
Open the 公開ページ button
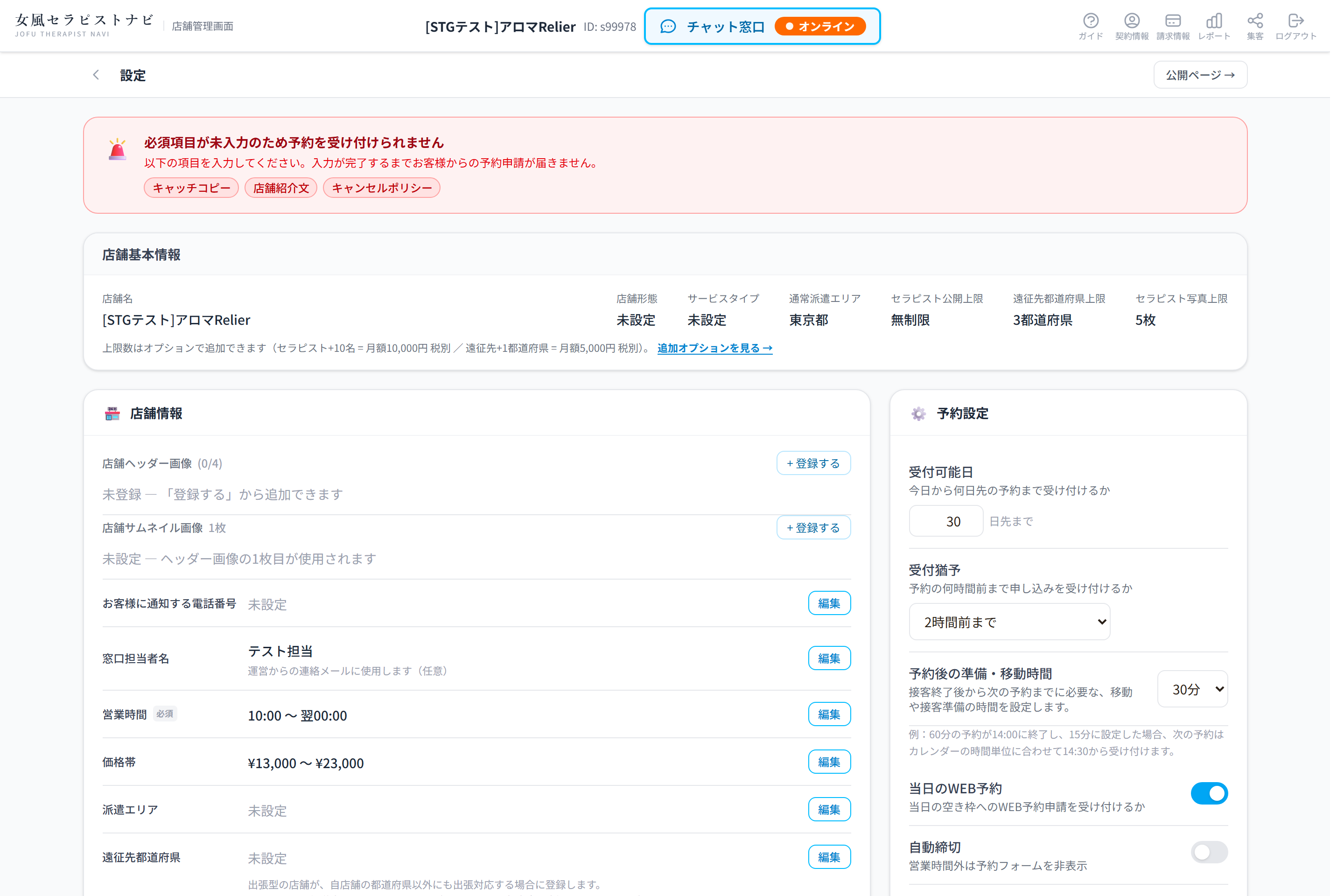[1212, 76]
